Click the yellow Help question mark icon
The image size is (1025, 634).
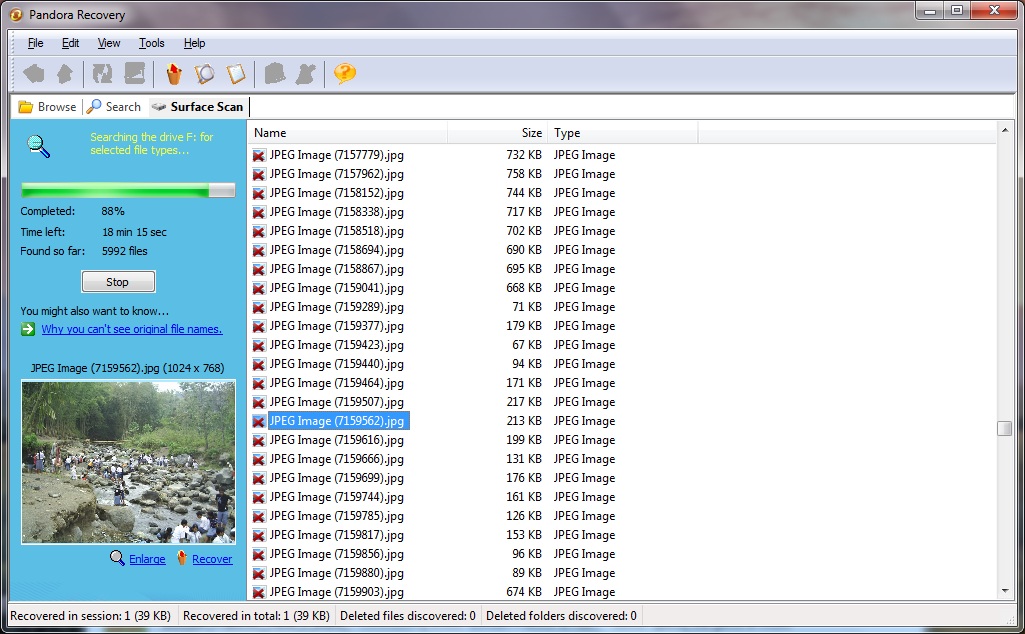[x=345, y=74]
